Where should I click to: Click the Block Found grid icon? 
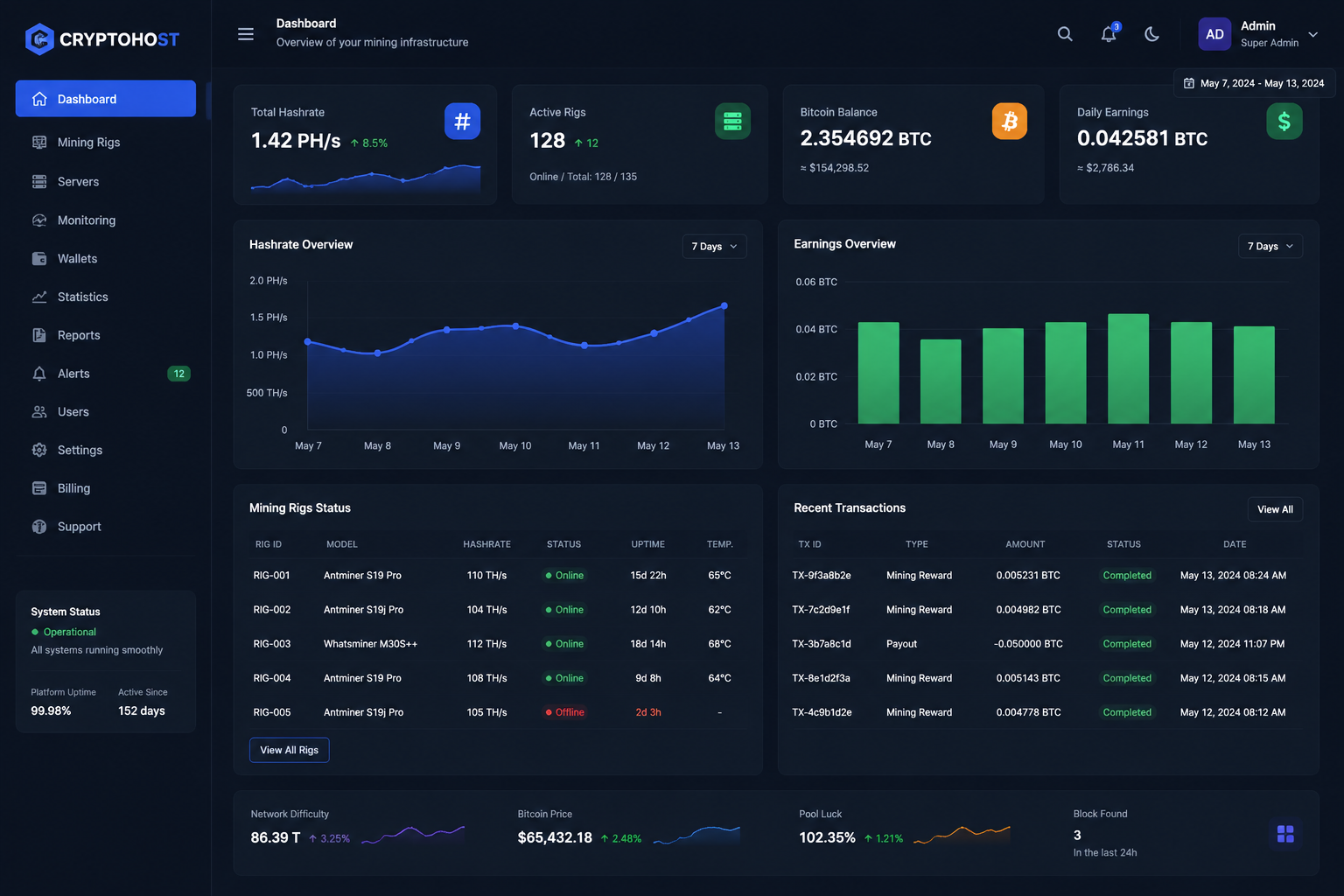click(x=1285, y=834)
